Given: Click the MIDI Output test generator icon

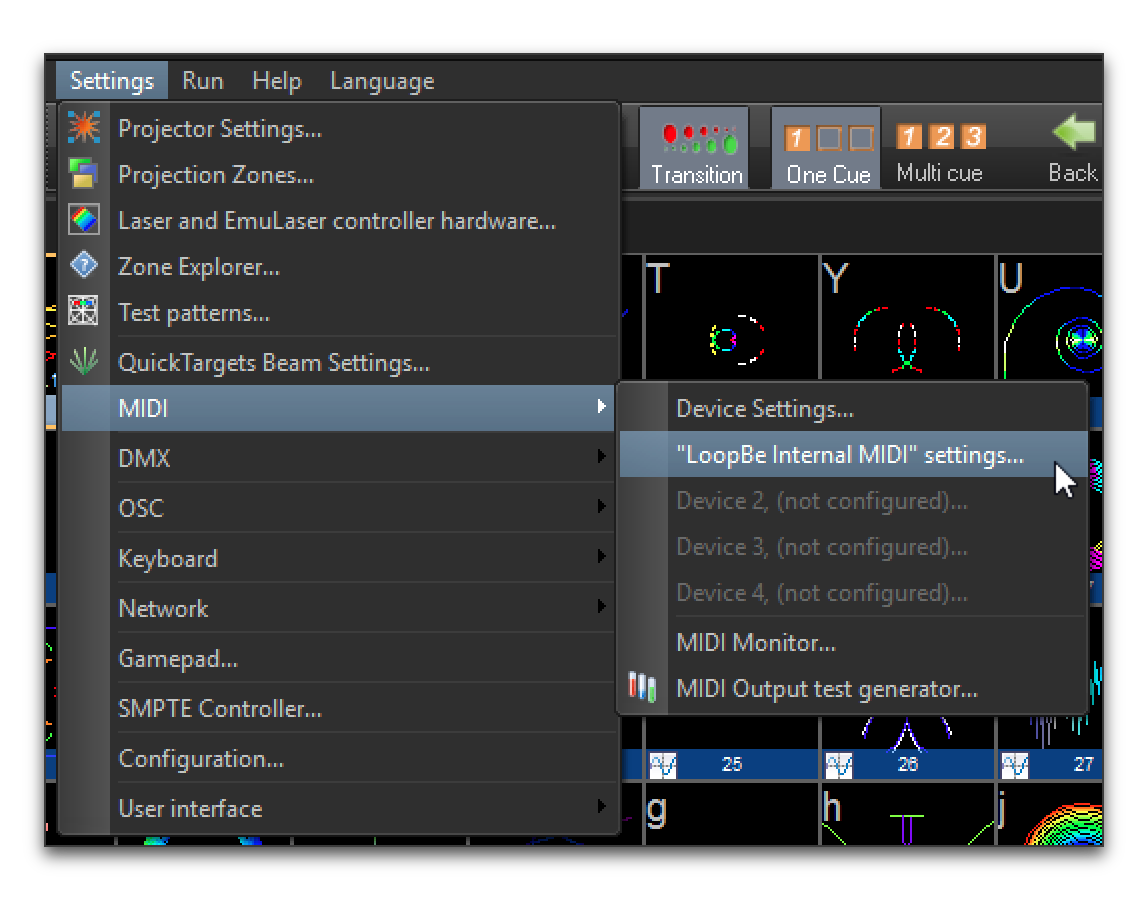Looking at the screenshot, I should (642, 687).
